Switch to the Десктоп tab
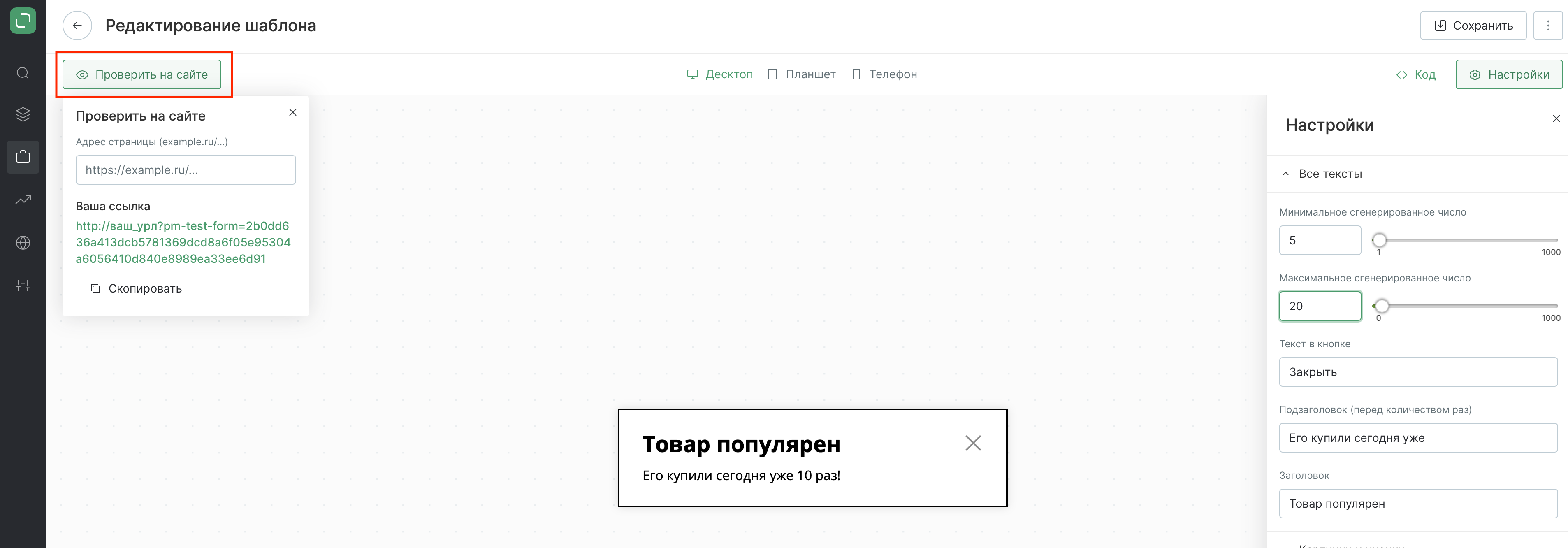The image size is (1568, 548). pos(719,74)
